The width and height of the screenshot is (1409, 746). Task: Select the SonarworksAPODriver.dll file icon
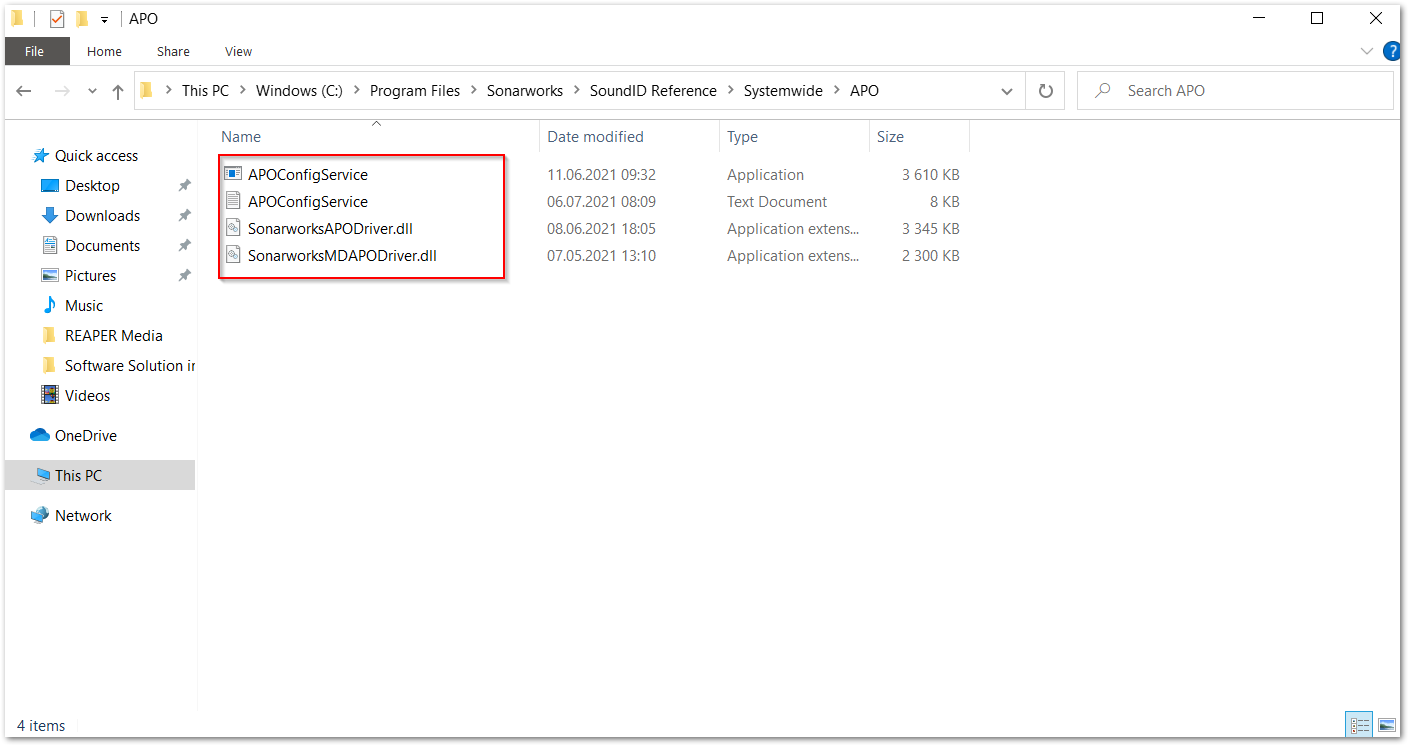pos(233,229)
